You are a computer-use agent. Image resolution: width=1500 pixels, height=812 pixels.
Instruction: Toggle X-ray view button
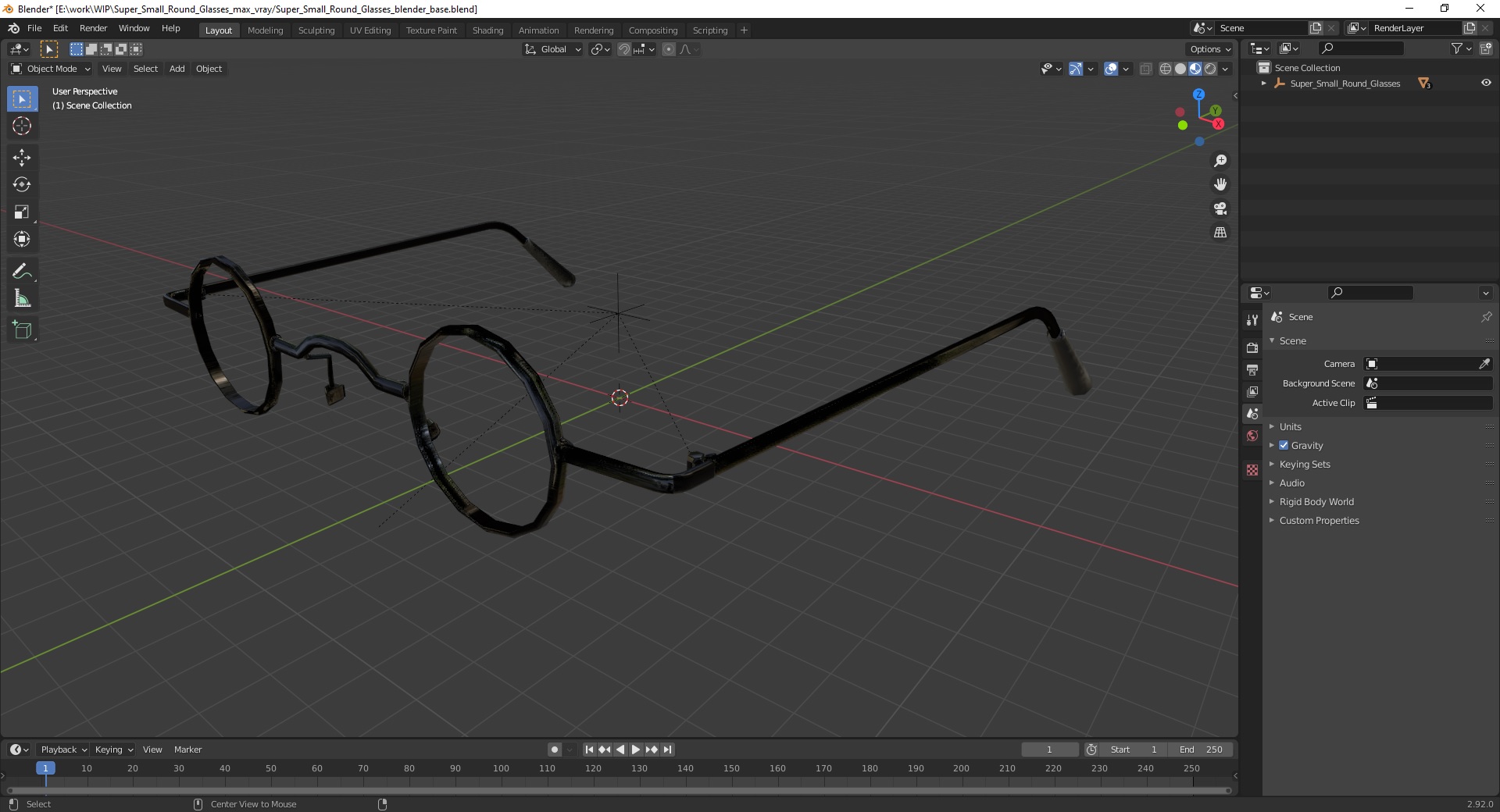1146,69
